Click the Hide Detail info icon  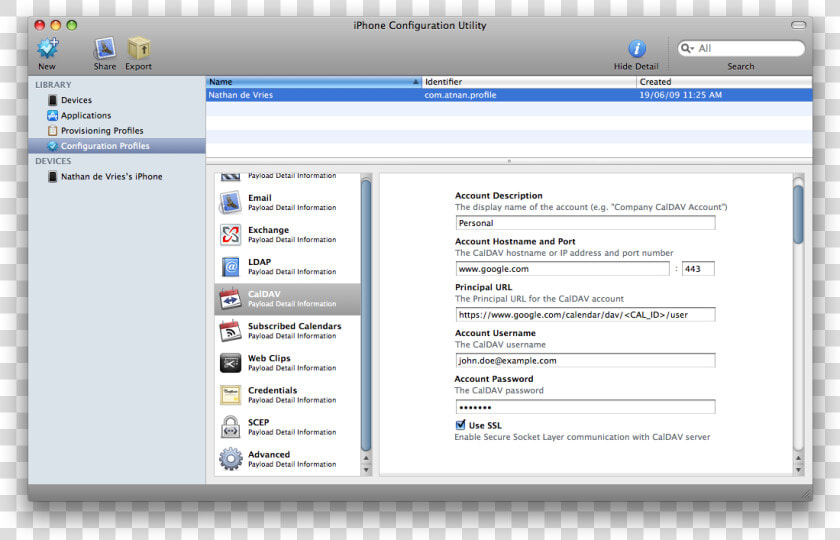point(636,49)
